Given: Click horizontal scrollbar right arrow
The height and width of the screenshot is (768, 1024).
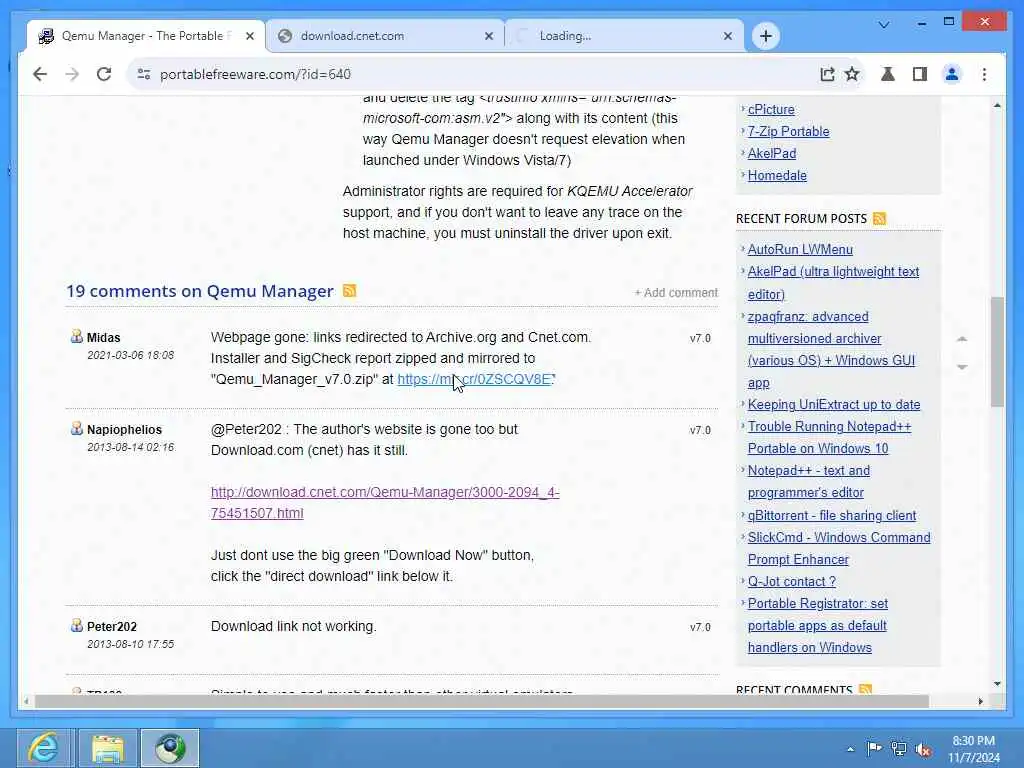Looking at the screenshot, I should (x=980, y=701).
